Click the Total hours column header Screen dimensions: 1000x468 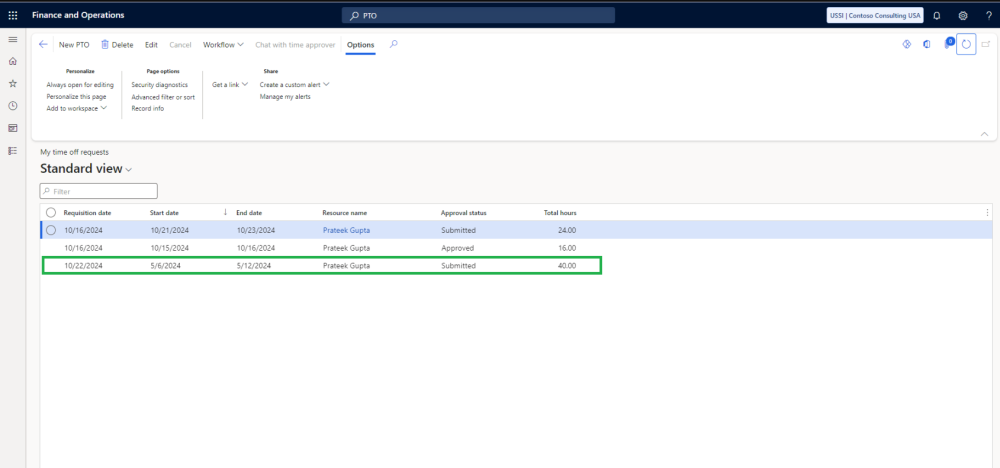coord(561,212)
